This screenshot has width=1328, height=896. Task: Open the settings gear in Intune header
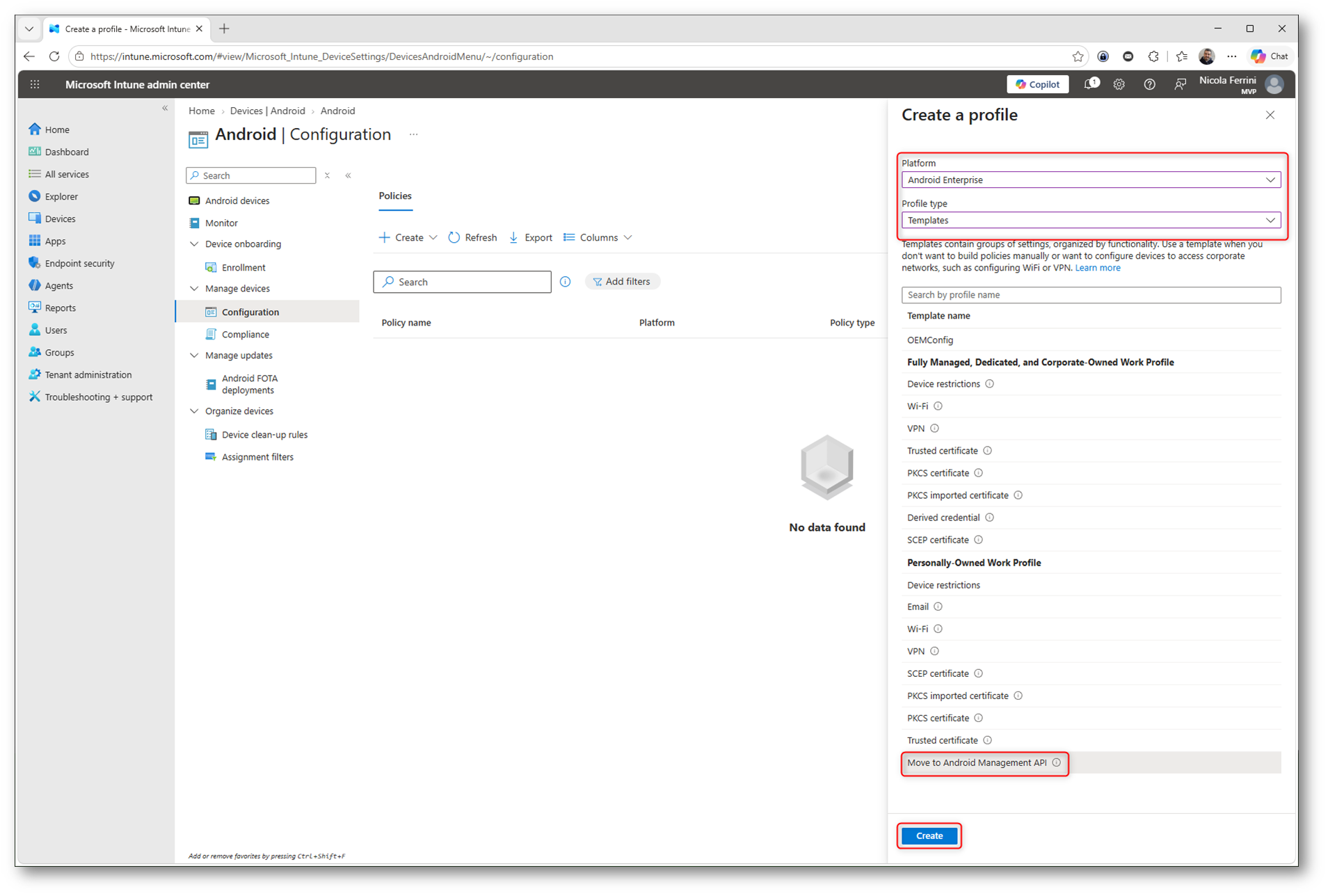[x=1119, y=85]
